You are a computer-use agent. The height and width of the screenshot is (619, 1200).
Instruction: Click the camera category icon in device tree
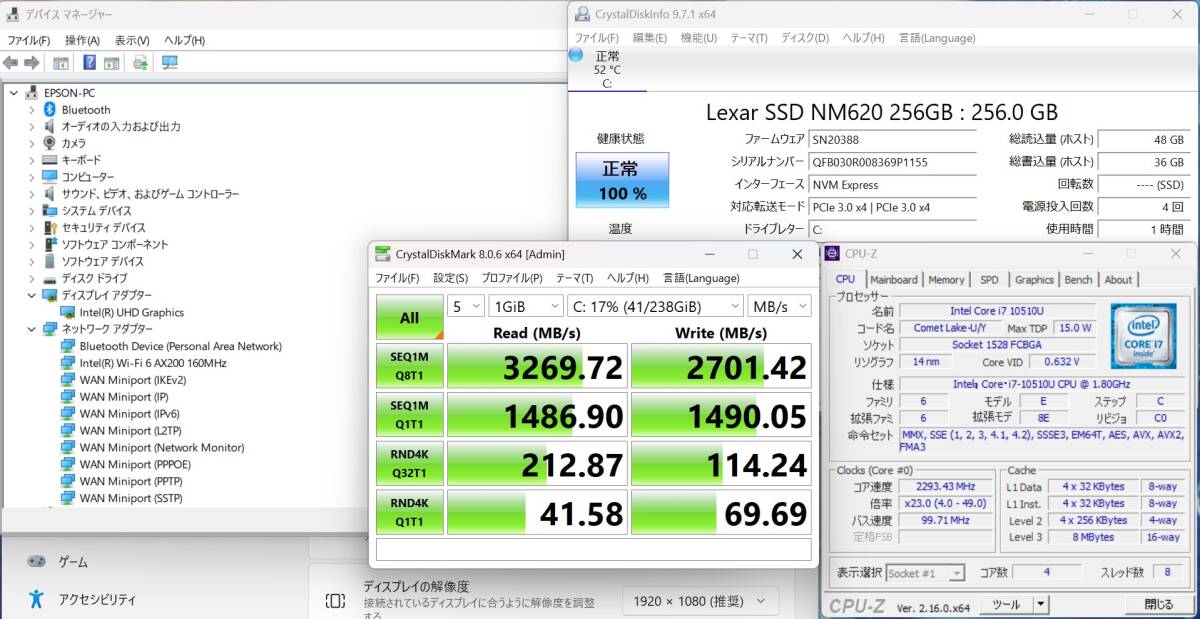[49, 143]
